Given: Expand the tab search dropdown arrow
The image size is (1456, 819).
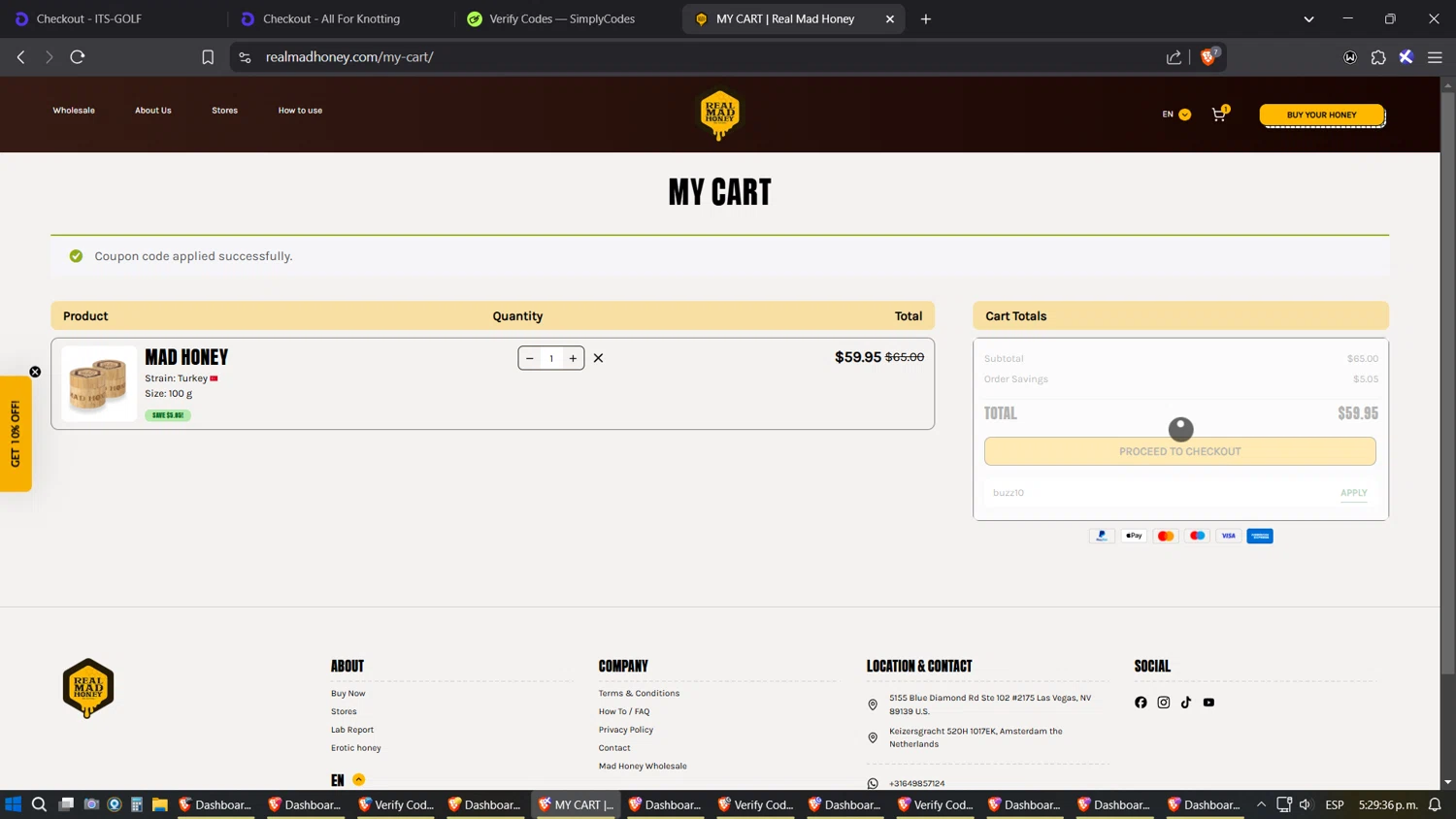Looking at the screenshot, I should tap(1308, 18).
